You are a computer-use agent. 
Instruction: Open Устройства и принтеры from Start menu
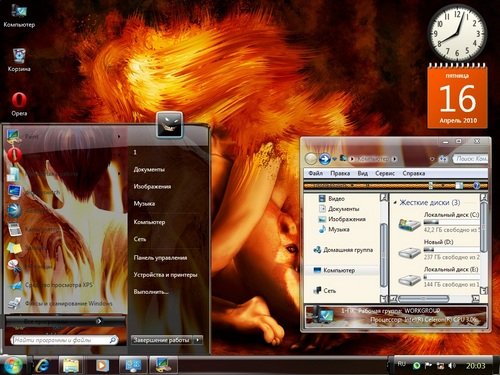165,275
